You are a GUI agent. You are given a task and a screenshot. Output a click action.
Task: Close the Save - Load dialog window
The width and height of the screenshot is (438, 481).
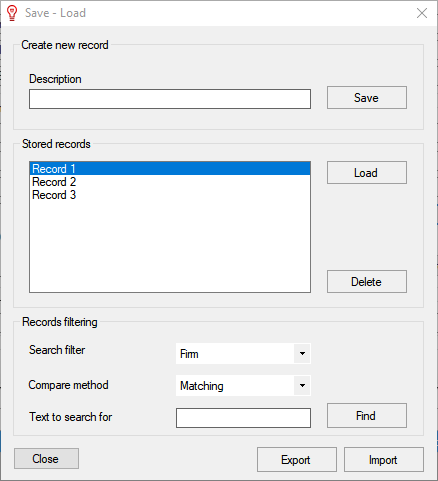[422, 13]
